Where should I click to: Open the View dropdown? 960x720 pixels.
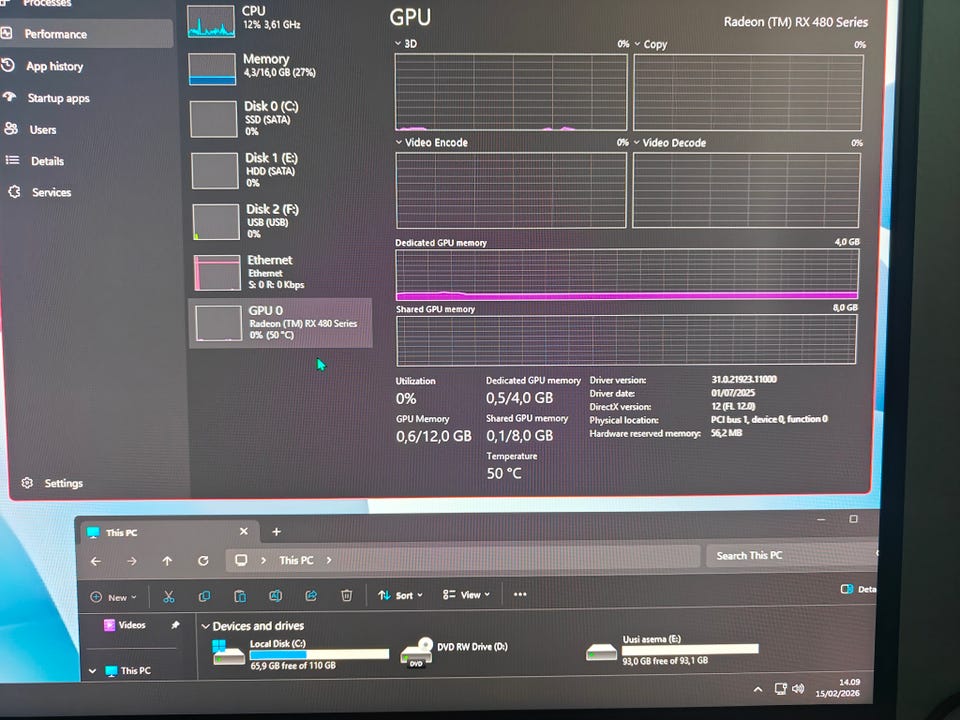click(x=467, y=594)
